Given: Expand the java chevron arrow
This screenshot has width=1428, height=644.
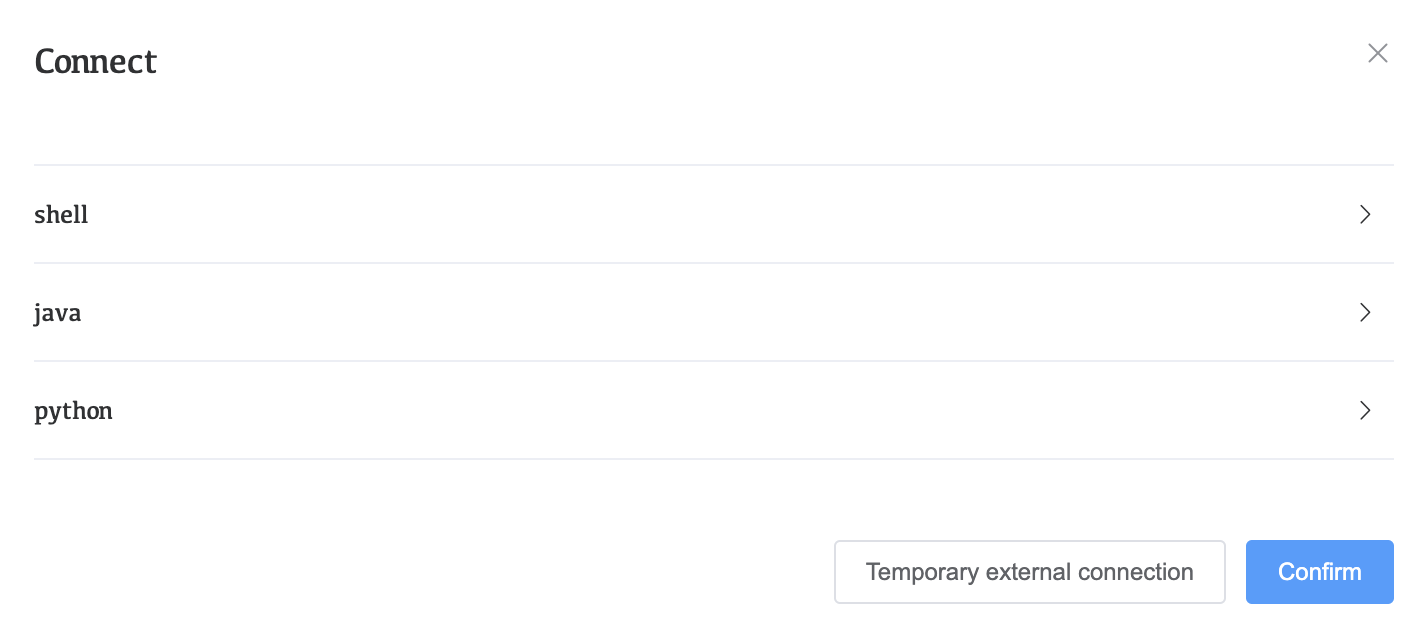Looking at the screenshot, I should click(1365, 312).
